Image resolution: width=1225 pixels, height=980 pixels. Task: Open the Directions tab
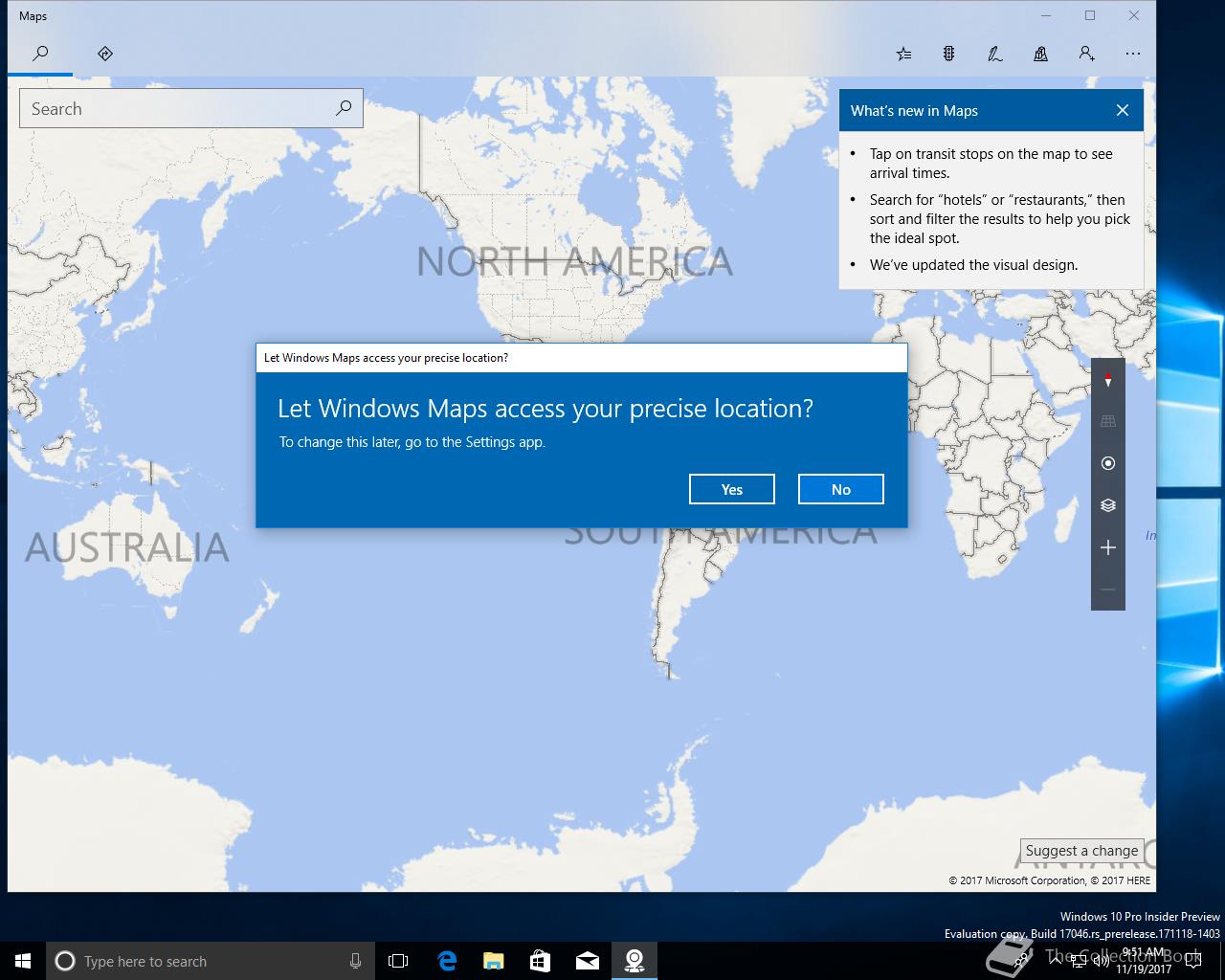(105, 54)
